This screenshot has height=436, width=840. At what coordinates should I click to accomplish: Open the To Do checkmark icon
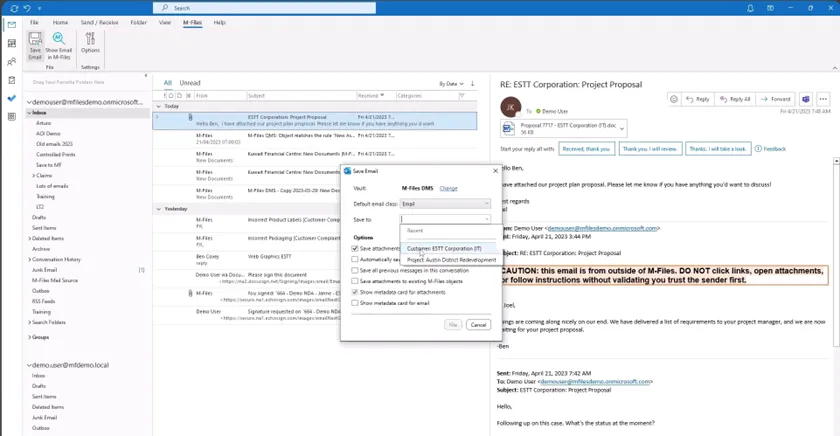pyautogui.click(x=12, y=98)
